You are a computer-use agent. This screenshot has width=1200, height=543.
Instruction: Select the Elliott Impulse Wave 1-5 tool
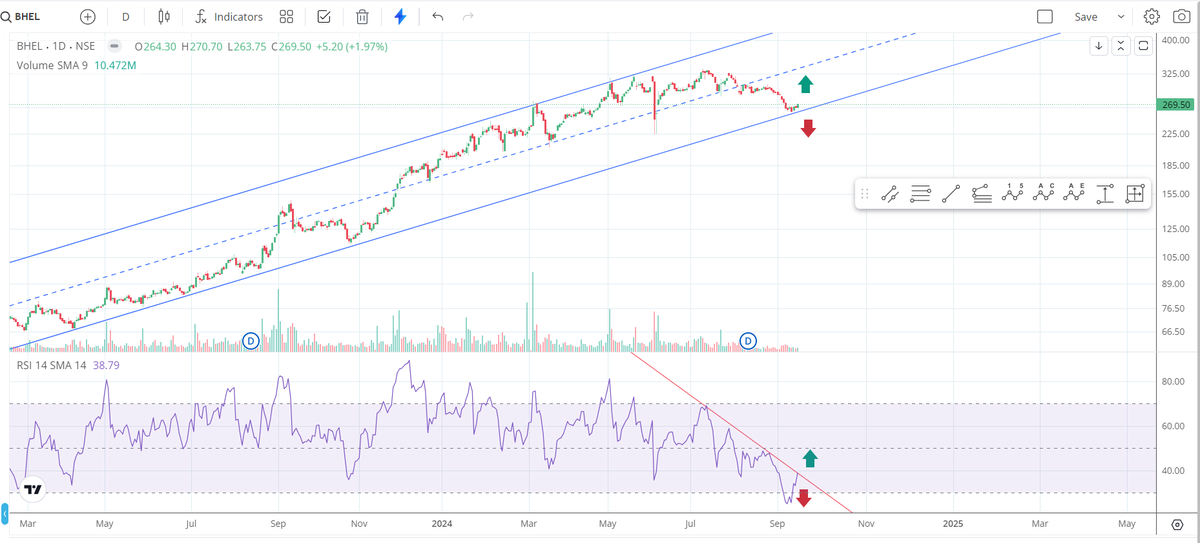(x=1013, y=194)
